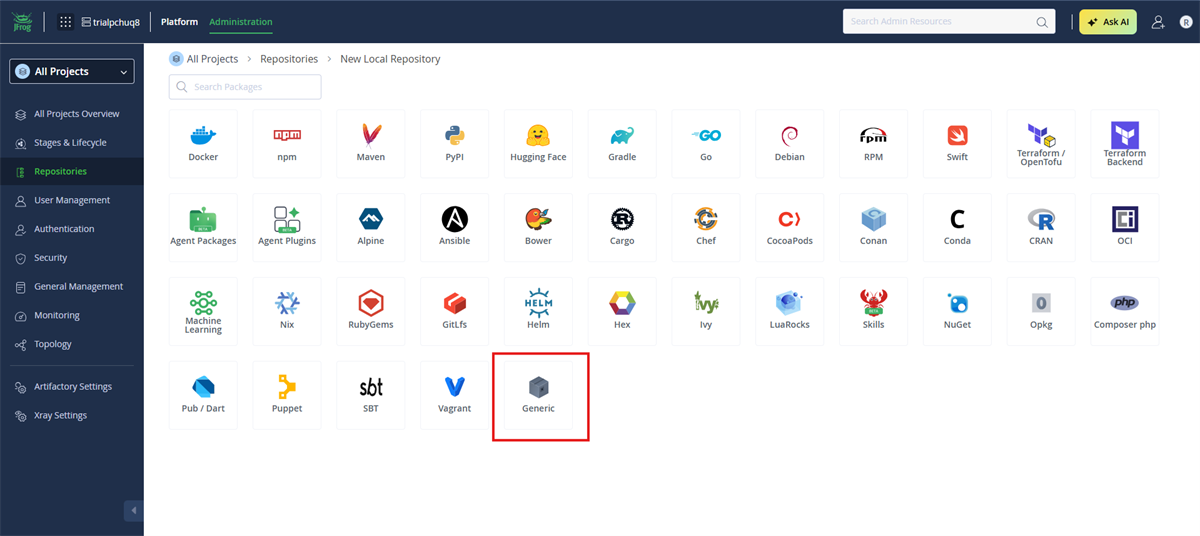Select the LuaRocks package type
This screenshot has width=1200, height=536.
pos(789,312)
